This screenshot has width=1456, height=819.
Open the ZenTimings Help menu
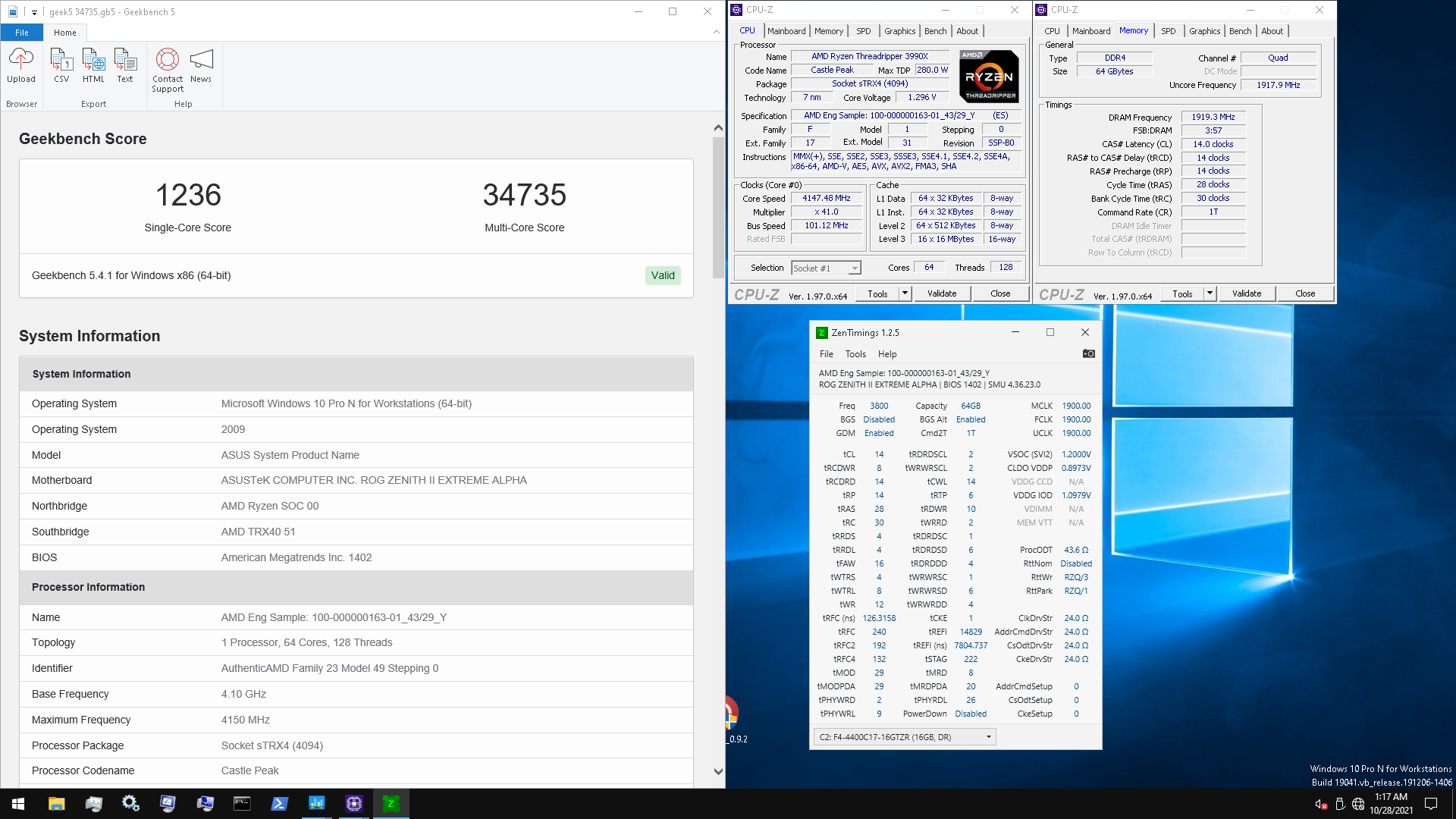pos(887,354)
